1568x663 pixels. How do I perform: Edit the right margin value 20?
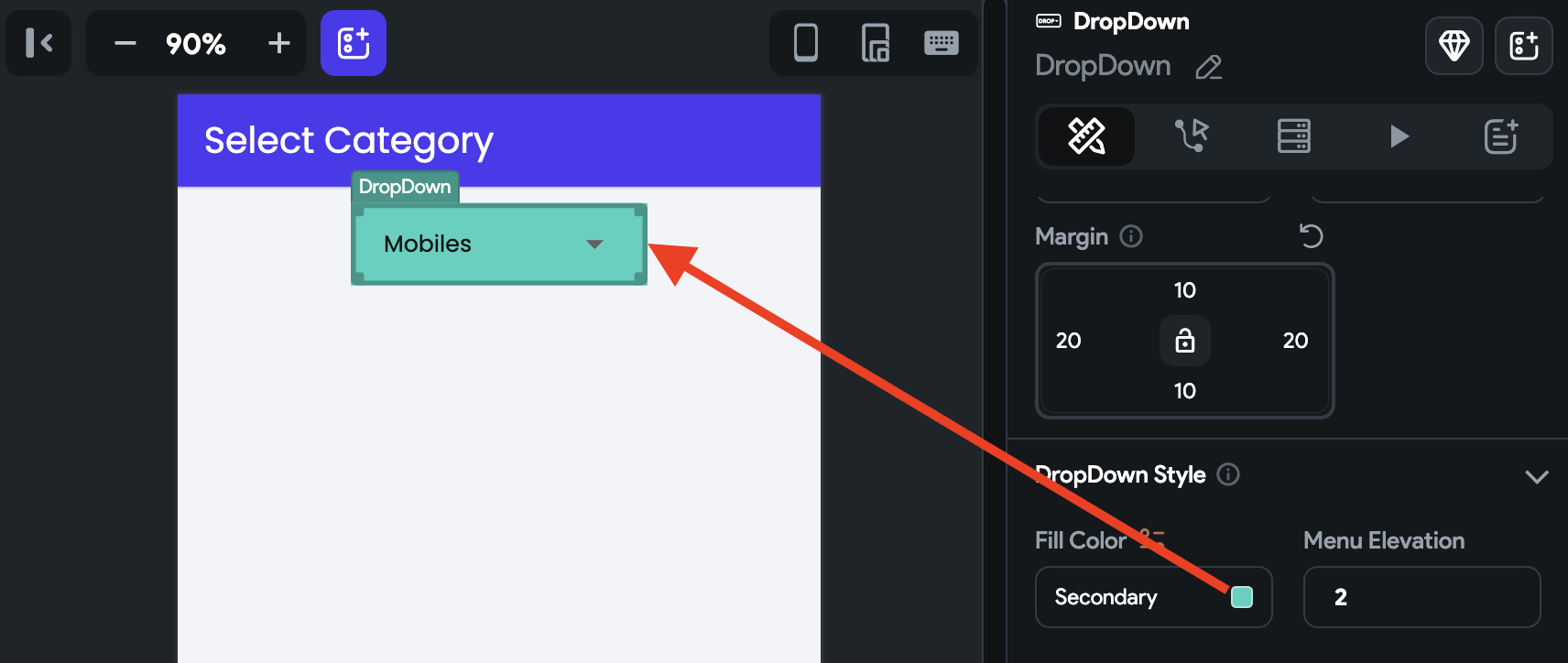click(1296, 341)
